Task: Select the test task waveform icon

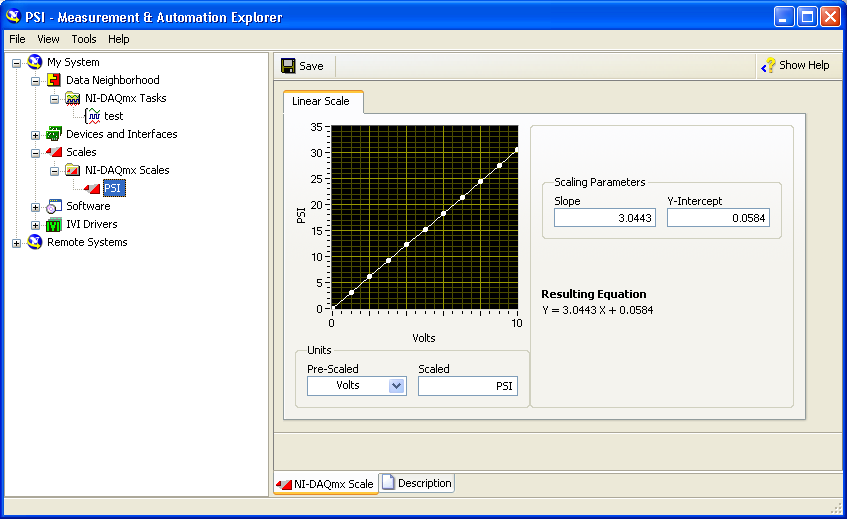Action: point(92,116)
